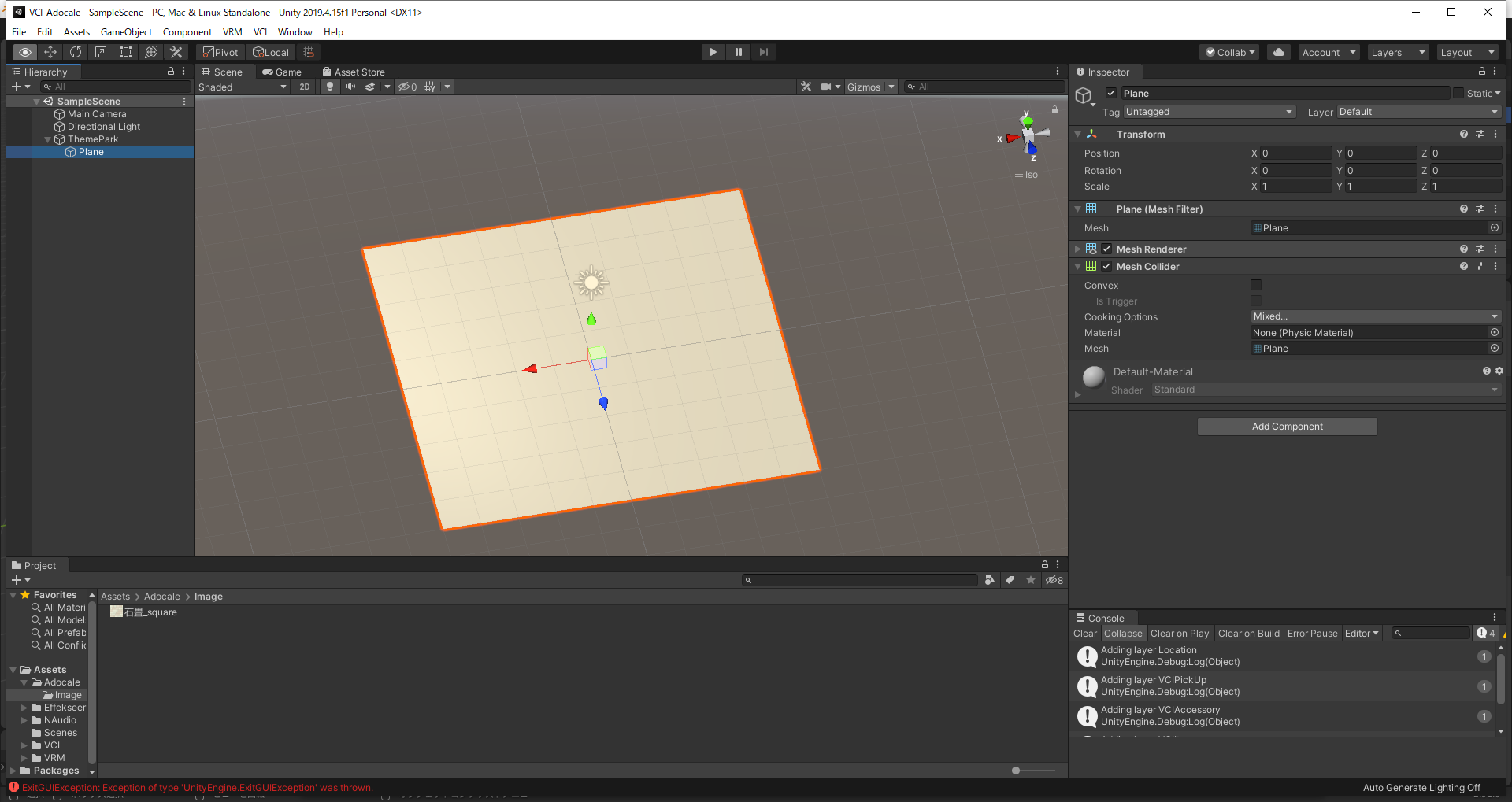This screenshot has height=802, width=1512.
Task: Toggle scene audio icon
Action: point(350,87)
